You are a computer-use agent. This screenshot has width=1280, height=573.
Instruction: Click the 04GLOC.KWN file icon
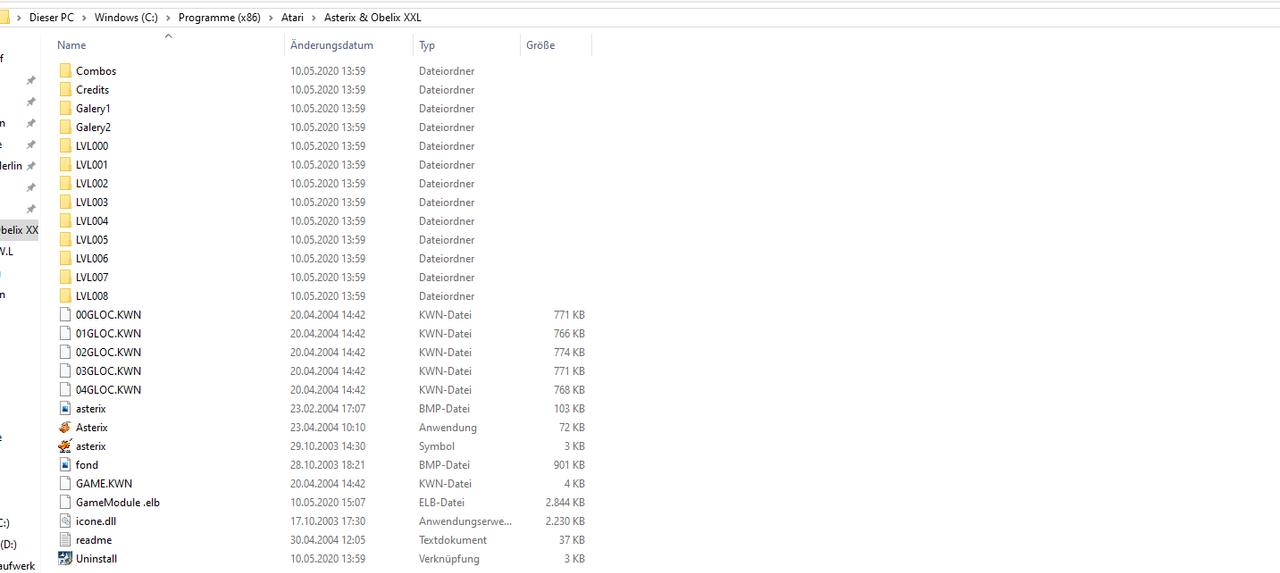65,390
